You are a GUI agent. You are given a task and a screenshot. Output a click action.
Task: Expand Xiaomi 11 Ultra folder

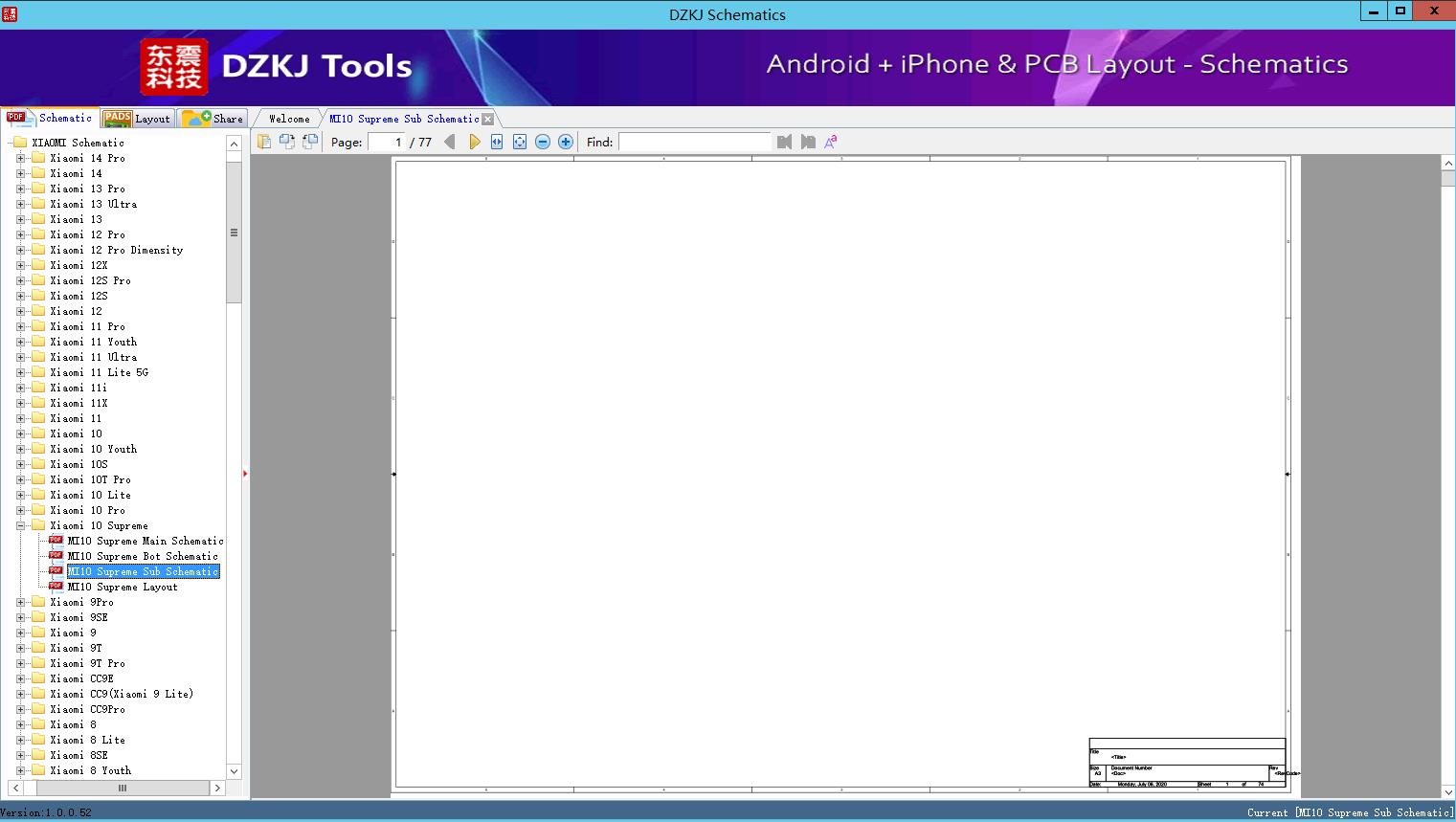pos(20,357)
